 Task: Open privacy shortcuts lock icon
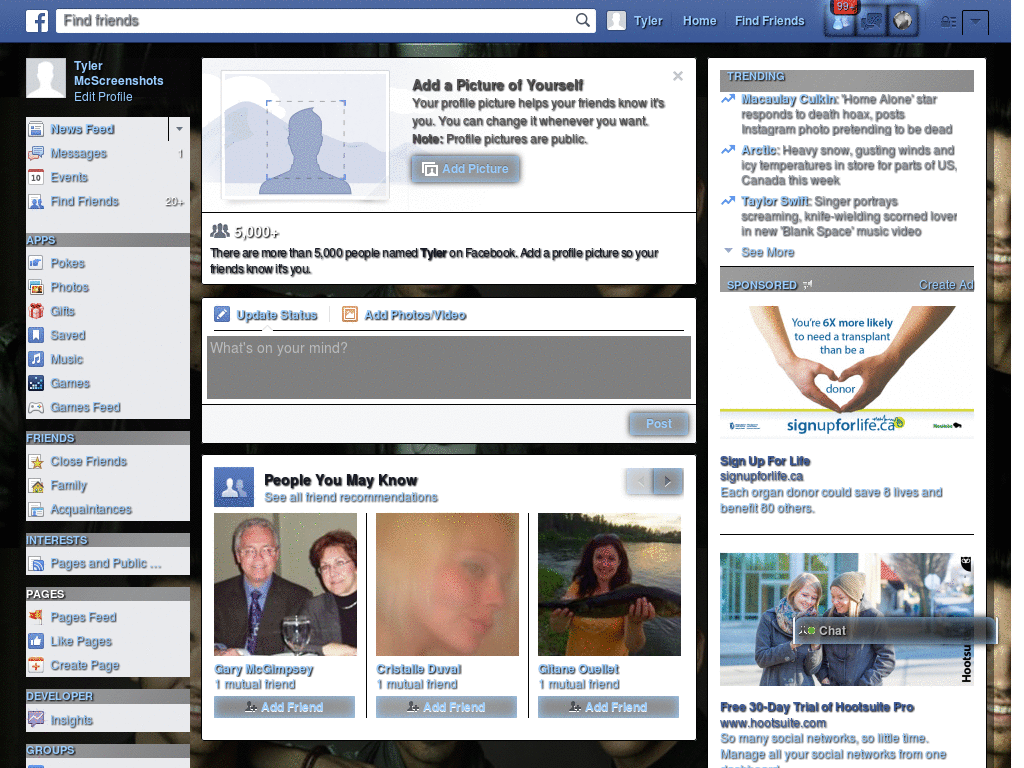point(948,22)
